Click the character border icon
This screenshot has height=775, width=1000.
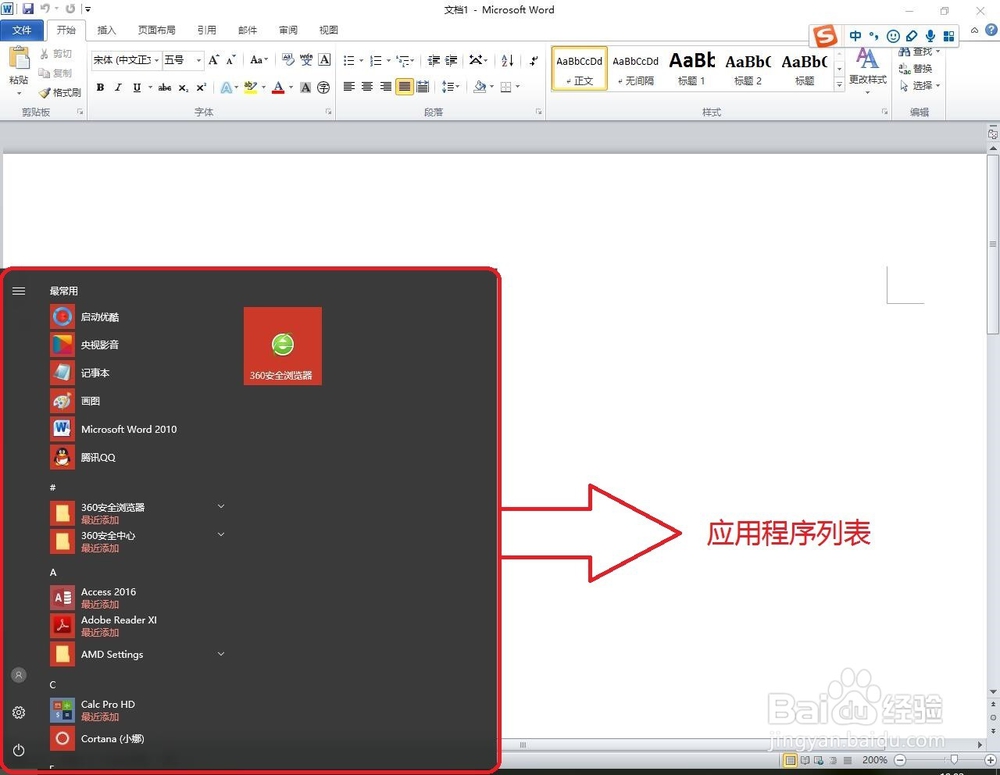[x=324, y=60]
